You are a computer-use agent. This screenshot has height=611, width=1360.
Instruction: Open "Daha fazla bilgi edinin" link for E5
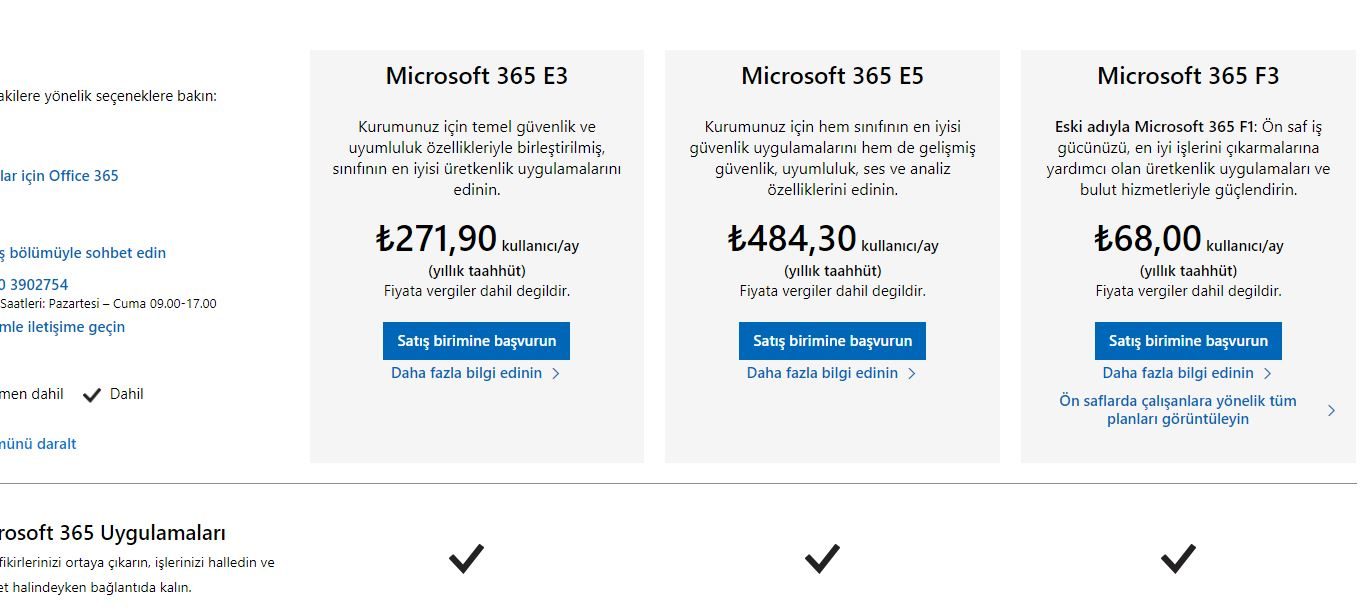coord(822,373)
